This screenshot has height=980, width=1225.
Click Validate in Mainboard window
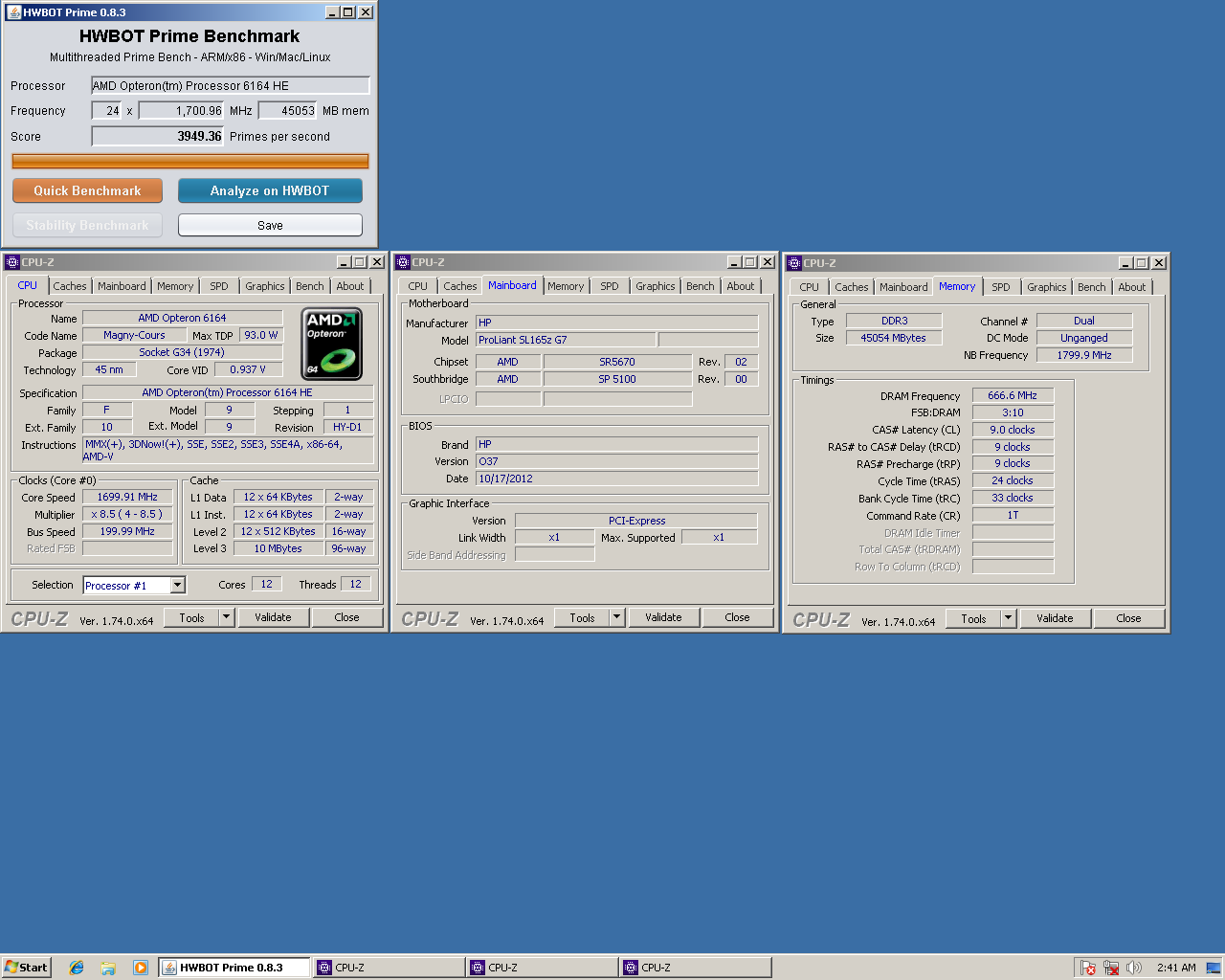point(663,617)
